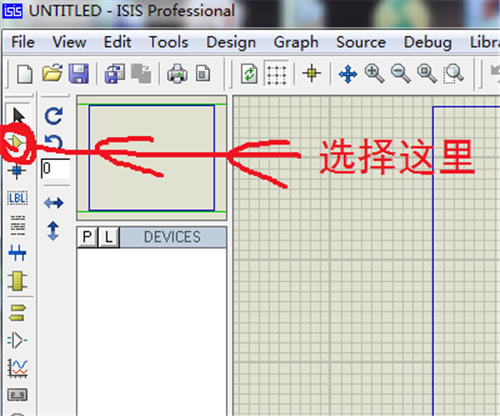Open the View menu

[x=69, y=42]
